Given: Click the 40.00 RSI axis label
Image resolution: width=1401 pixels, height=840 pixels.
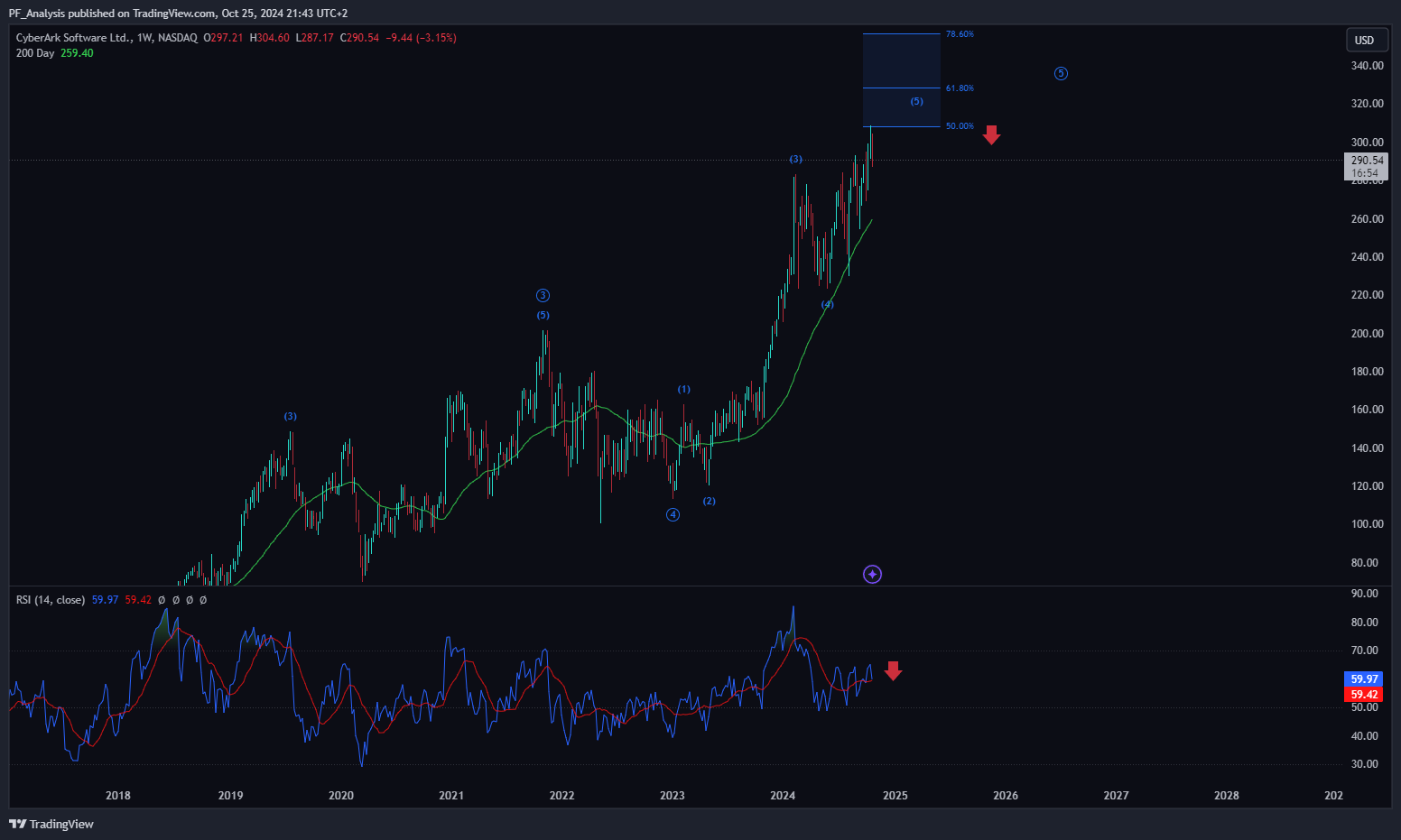Looking at the screenshot, I should 1364,735.
